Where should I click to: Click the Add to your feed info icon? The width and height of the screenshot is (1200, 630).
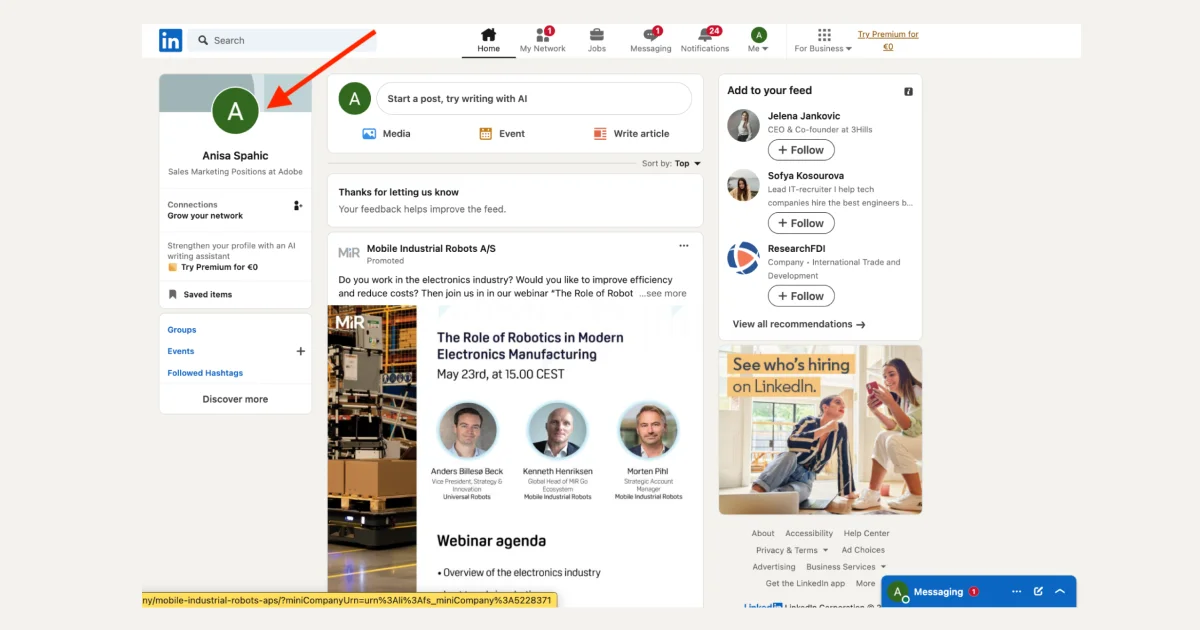click(x=909, y=91)
